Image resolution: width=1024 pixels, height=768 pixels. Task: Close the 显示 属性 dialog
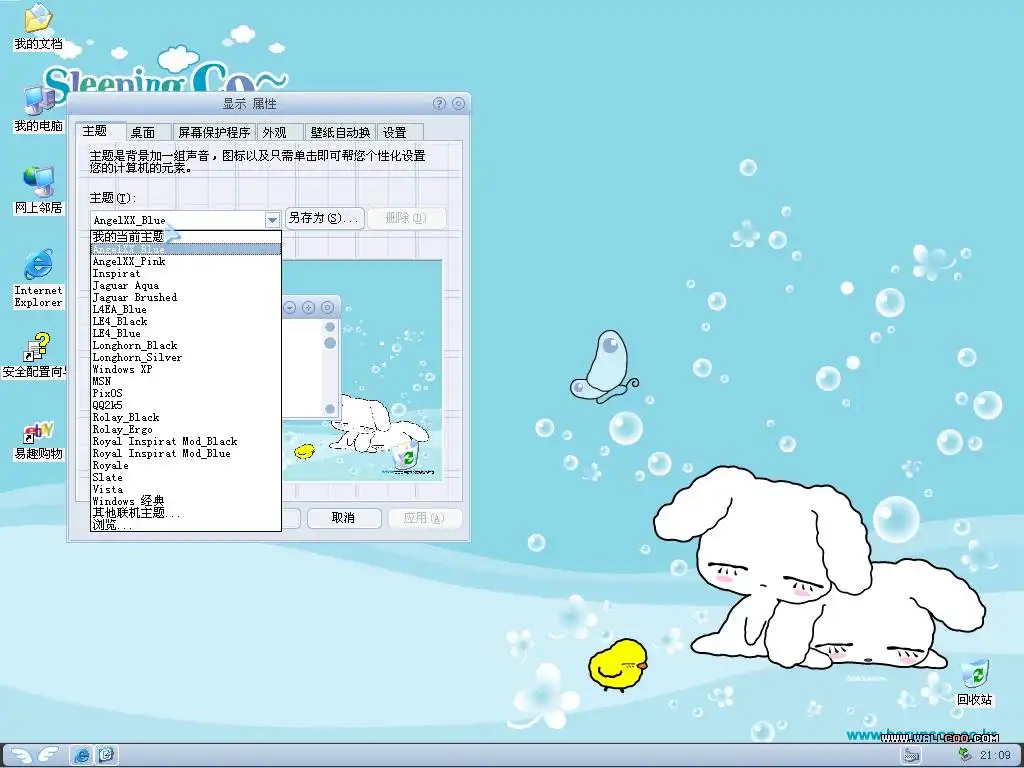[458, 104]
